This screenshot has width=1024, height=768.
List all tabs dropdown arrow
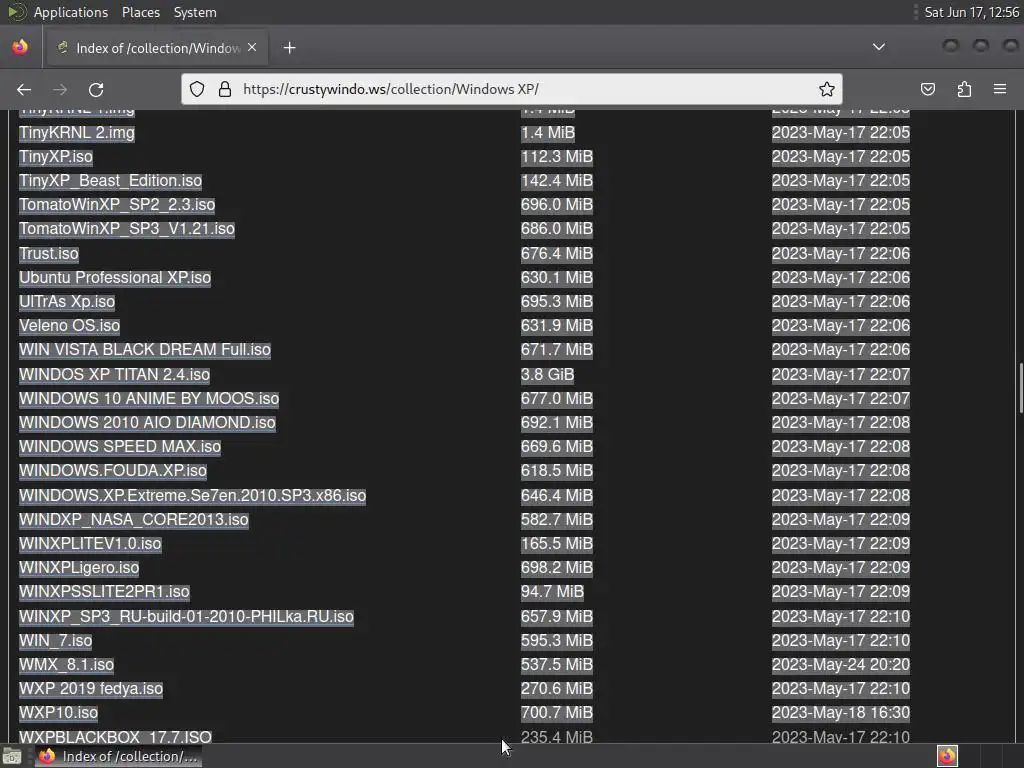point(879,47)
